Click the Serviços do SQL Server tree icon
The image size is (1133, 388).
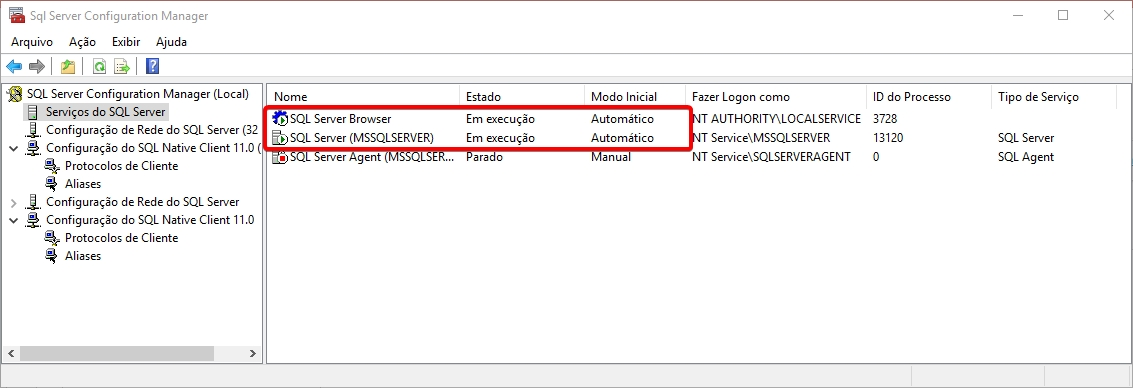(x=33, y=112)
